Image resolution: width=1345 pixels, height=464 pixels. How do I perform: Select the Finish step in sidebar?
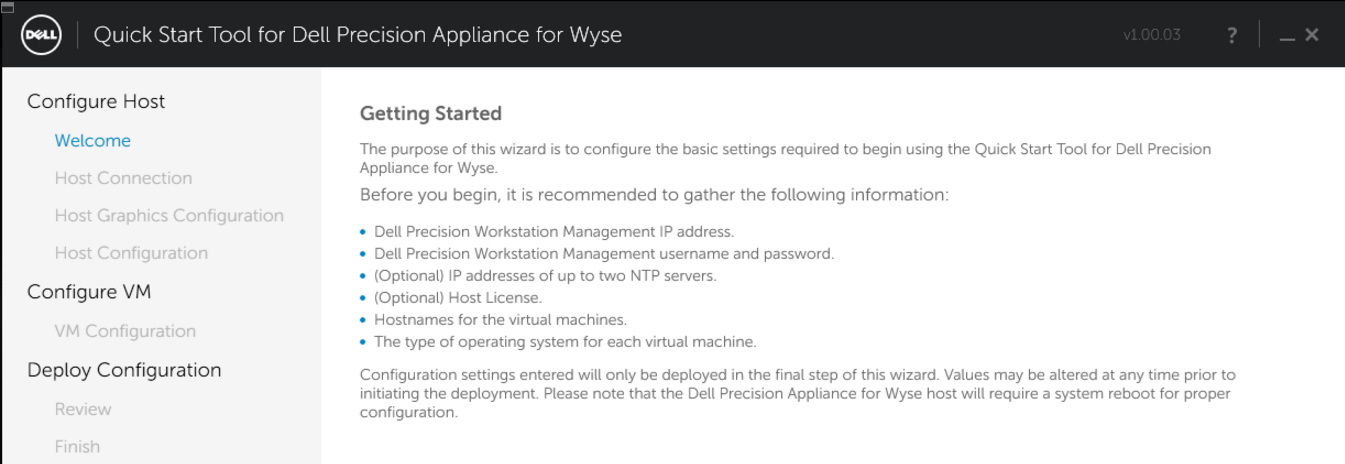(x=77, y=447)
